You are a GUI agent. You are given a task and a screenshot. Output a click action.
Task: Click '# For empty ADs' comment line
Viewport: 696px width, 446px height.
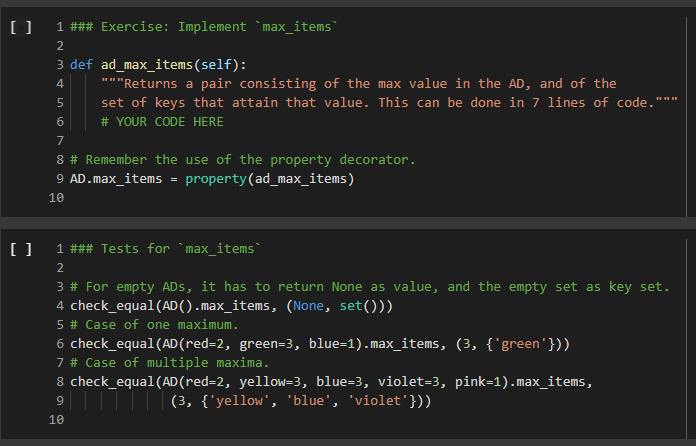point(370,287)
